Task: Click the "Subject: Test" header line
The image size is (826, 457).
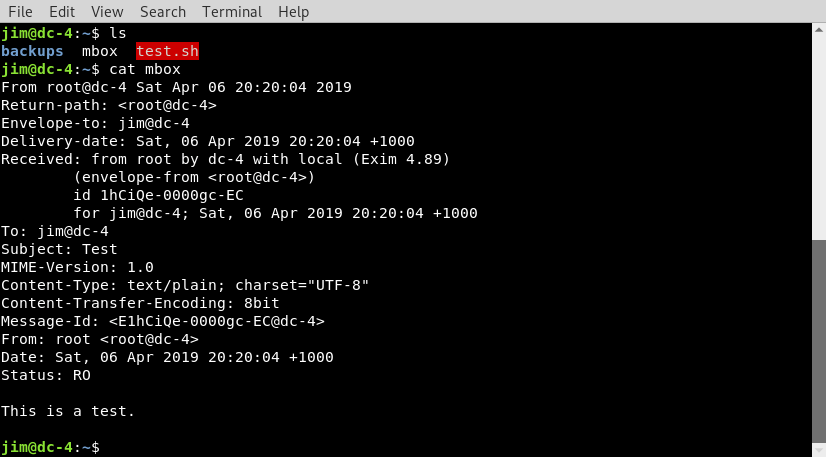Action: (x=59, y=249)
